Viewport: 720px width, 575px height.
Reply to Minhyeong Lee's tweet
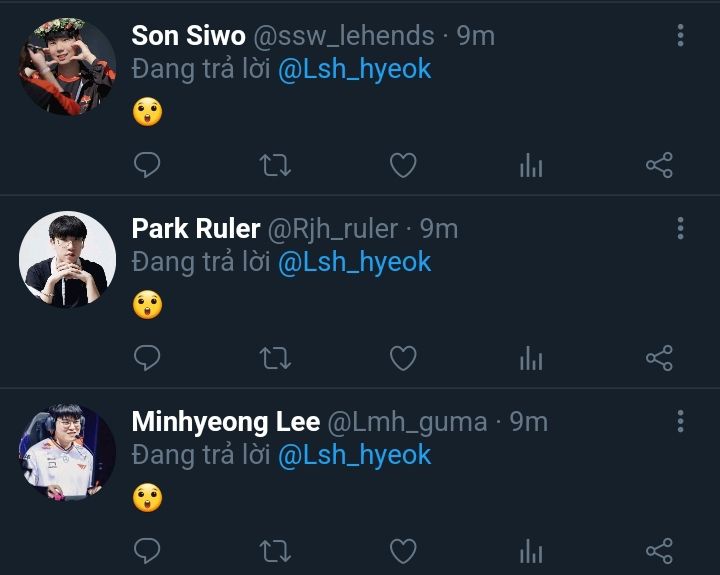point(147,551)
